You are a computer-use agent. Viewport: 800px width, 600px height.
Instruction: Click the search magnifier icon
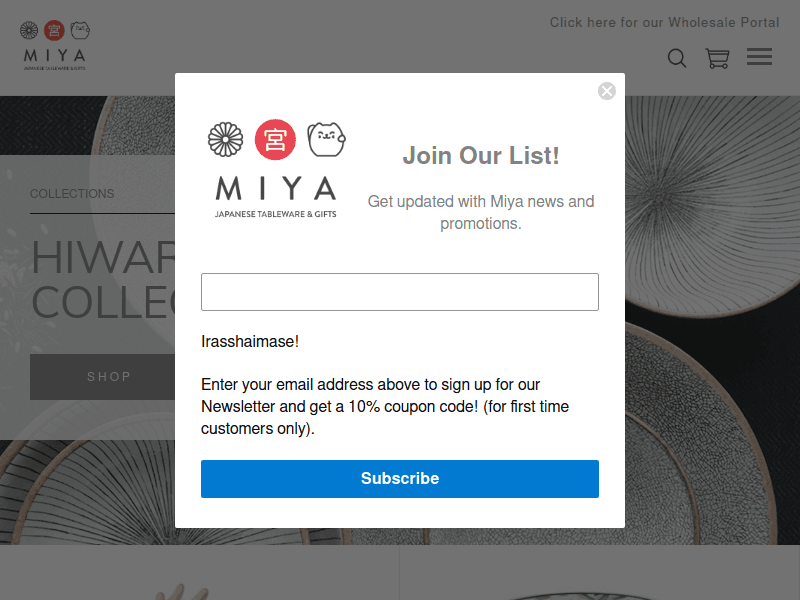click(x=677, y=58)
